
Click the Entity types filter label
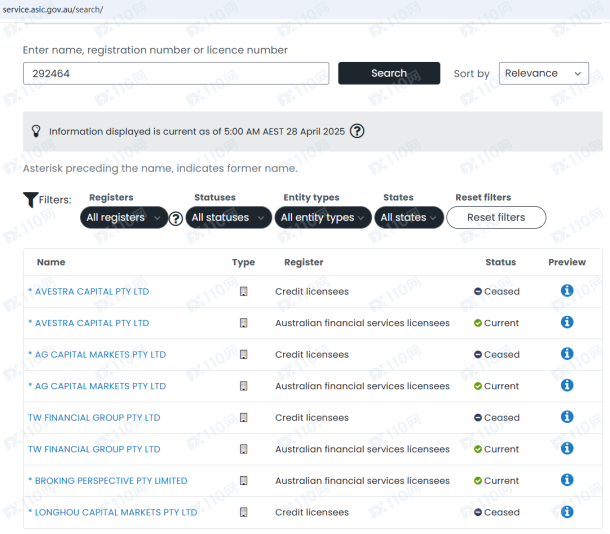[311, 197]
